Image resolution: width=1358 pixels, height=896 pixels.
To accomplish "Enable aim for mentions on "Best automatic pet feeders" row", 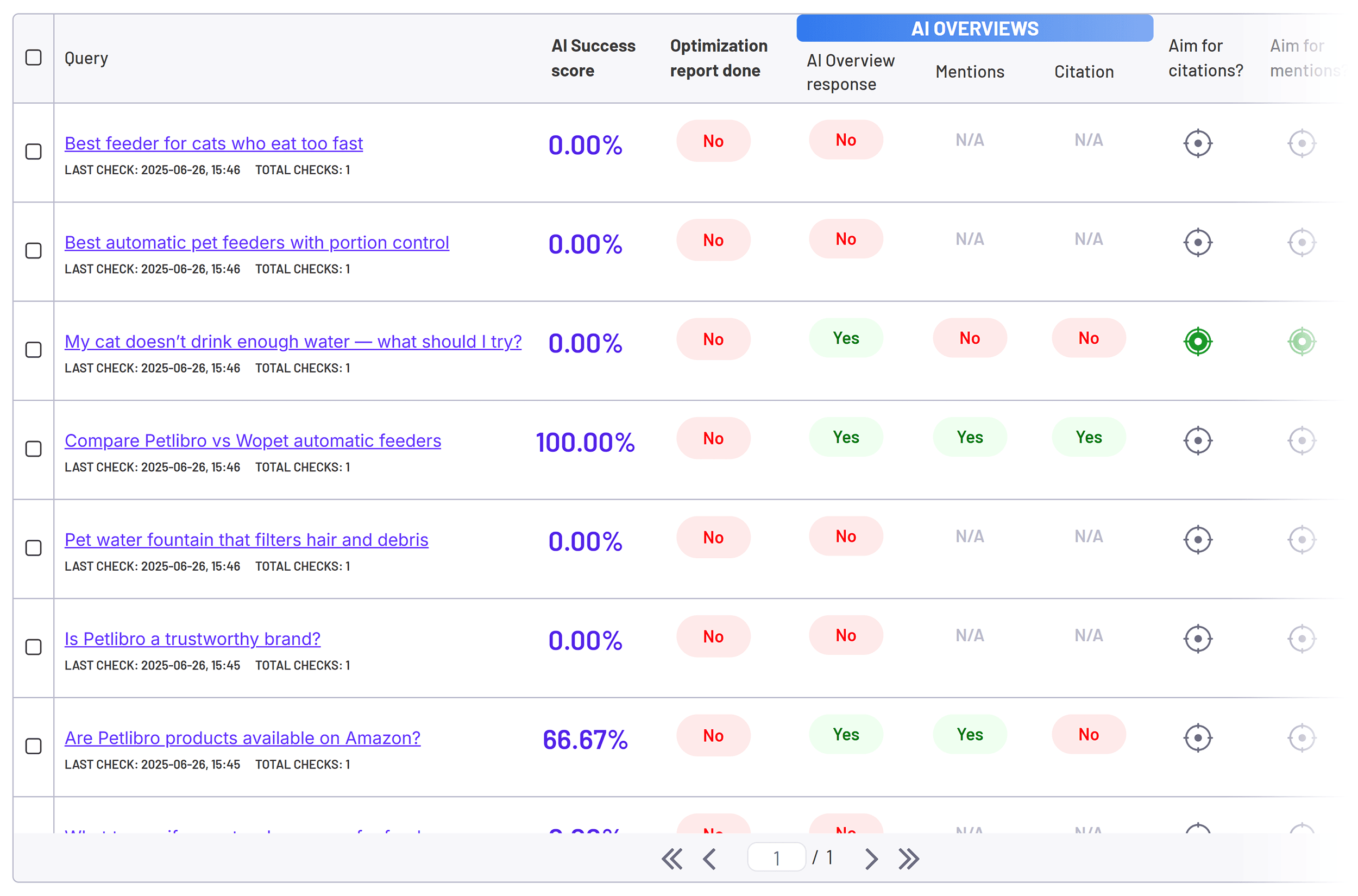I will pyautogui.click(x=1302, y=242).
